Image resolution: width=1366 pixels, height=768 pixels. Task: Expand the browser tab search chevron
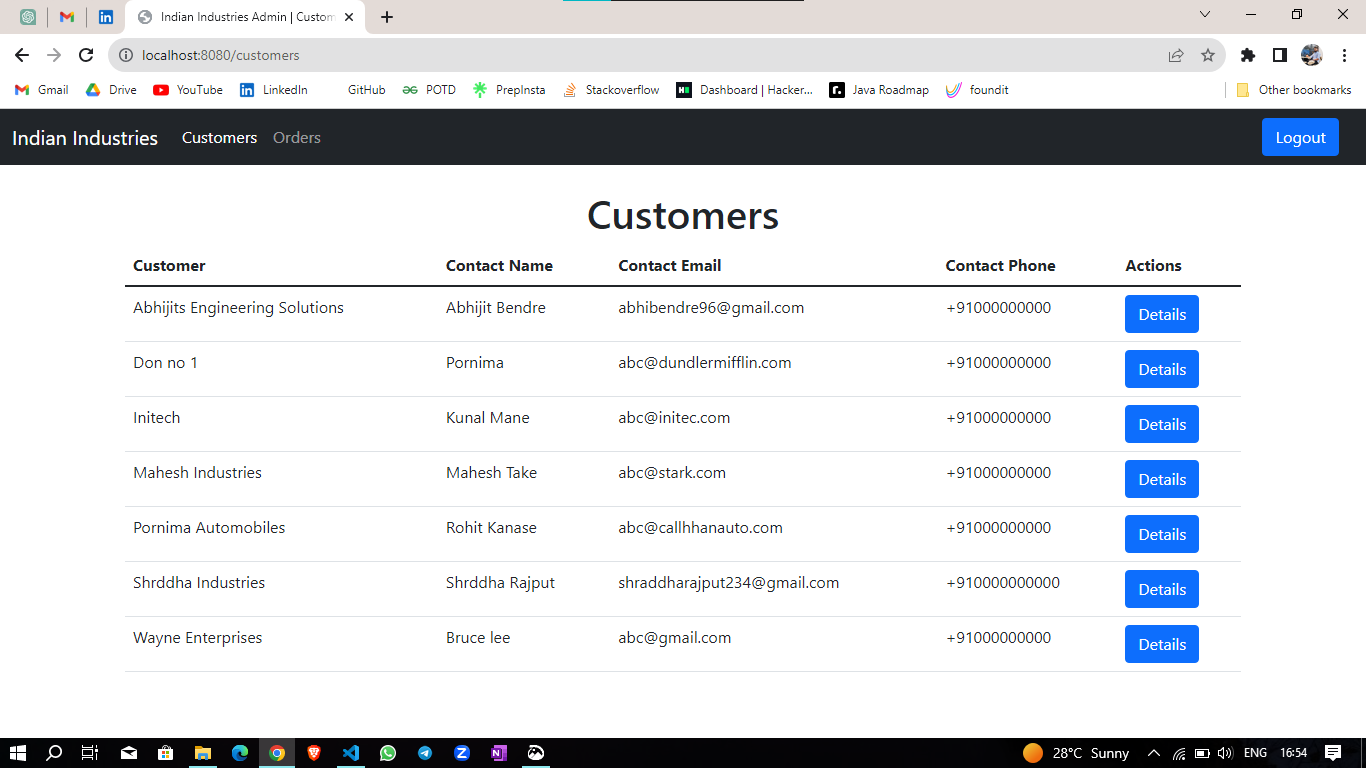coord(1205,16)
